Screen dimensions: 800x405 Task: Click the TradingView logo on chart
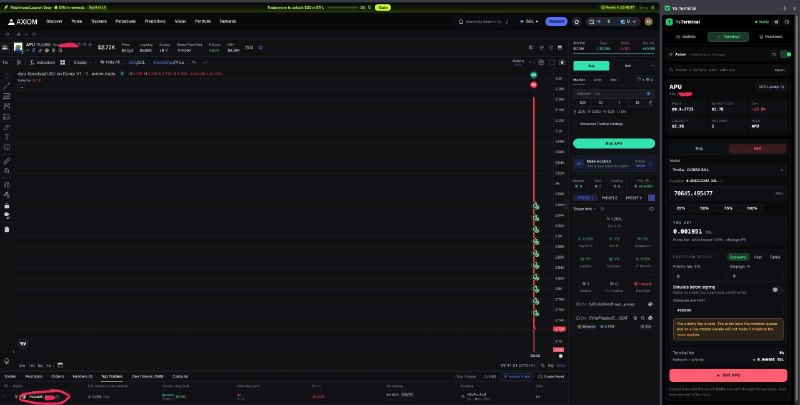23,344
